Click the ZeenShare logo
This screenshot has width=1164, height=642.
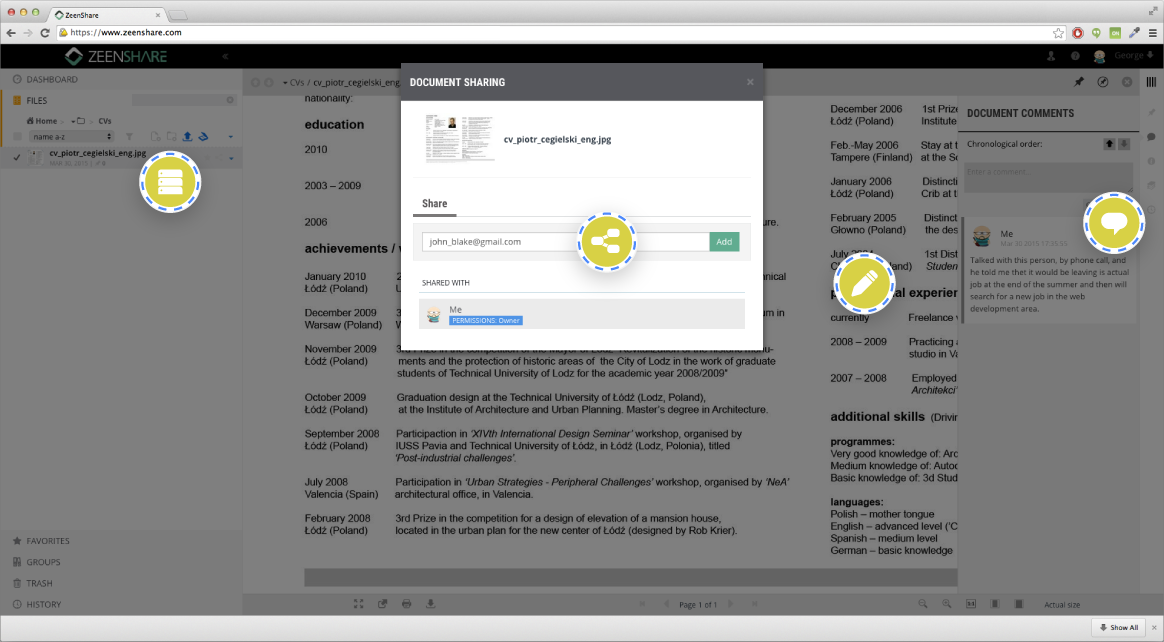pyautogui.click(x=116, y=56)
